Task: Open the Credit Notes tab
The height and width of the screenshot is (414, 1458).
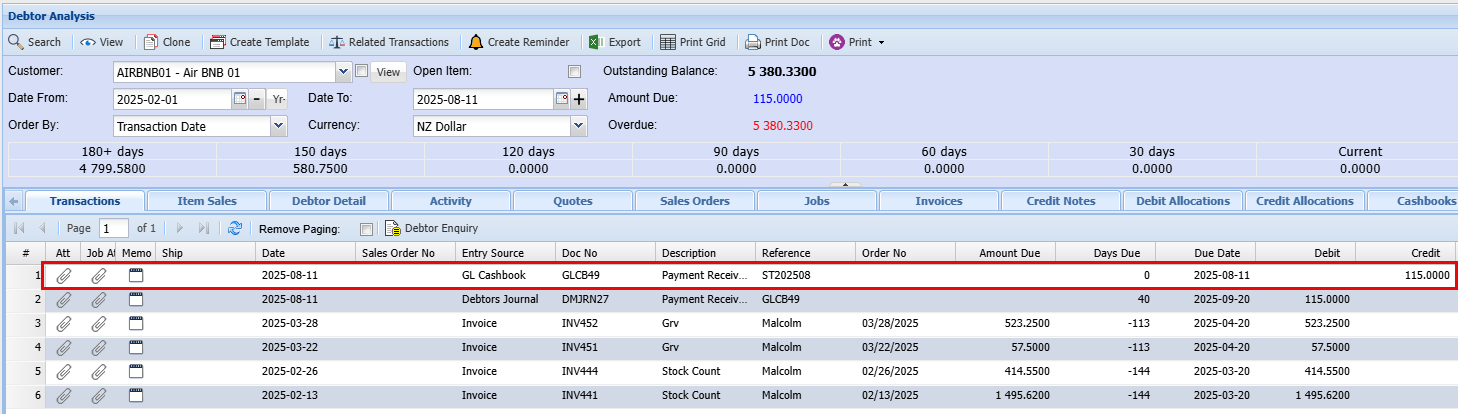Action: click(1061, 201)
